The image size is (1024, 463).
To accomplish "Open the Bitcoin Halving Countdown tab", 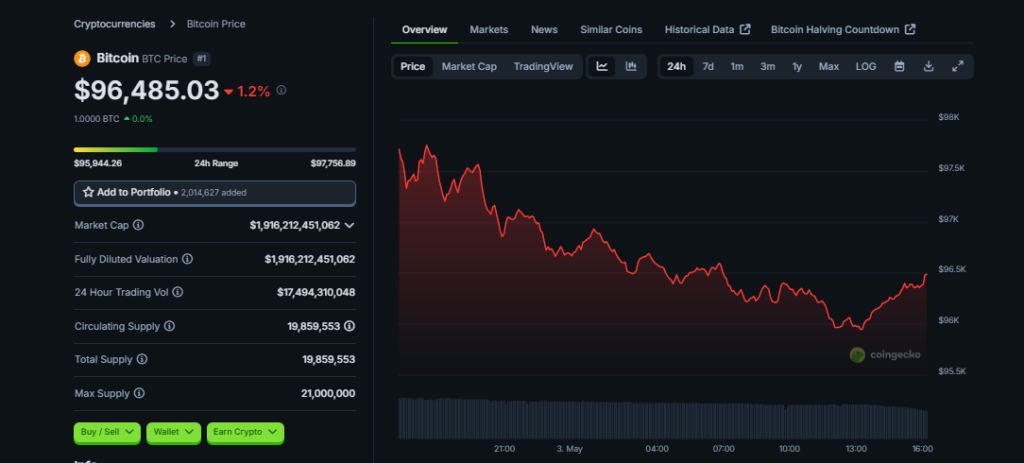I will point(843,29).
